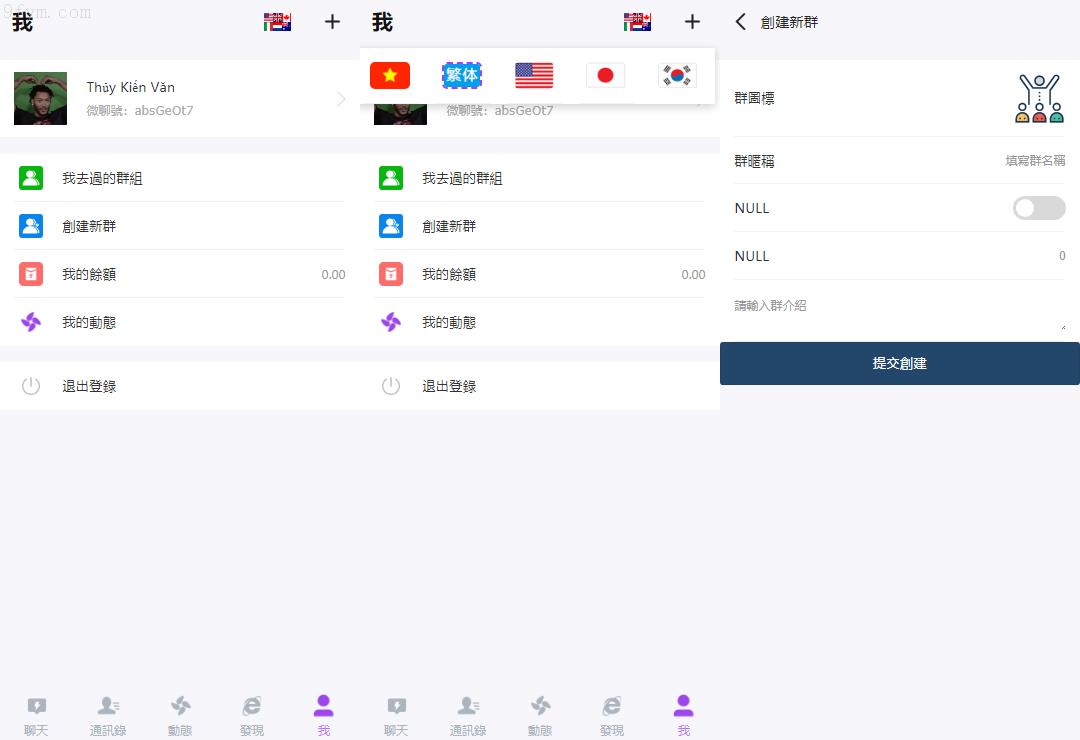Open 我的餘額 in the leftmost screen
1080x740 pixels.
[x=89, y=274]
